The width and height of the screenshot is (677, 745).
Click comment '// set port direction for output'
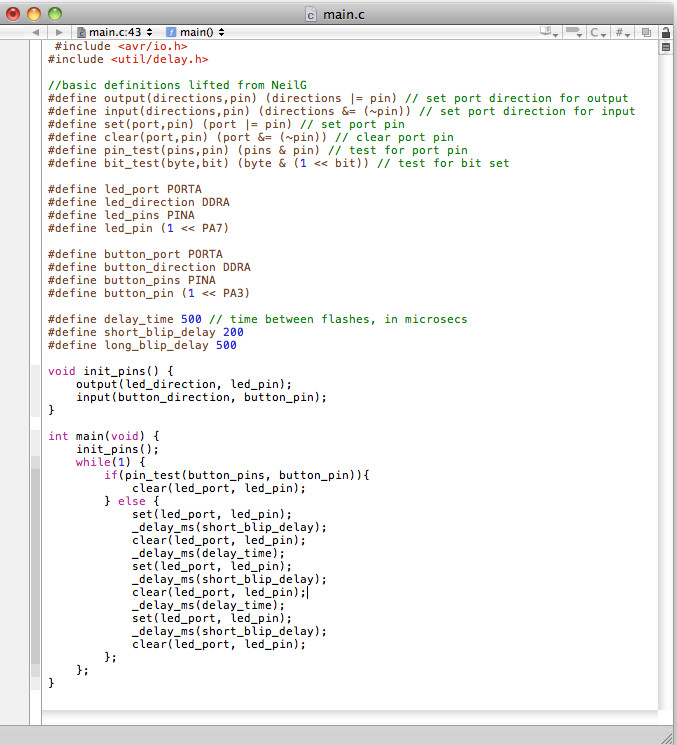point(516,98)
